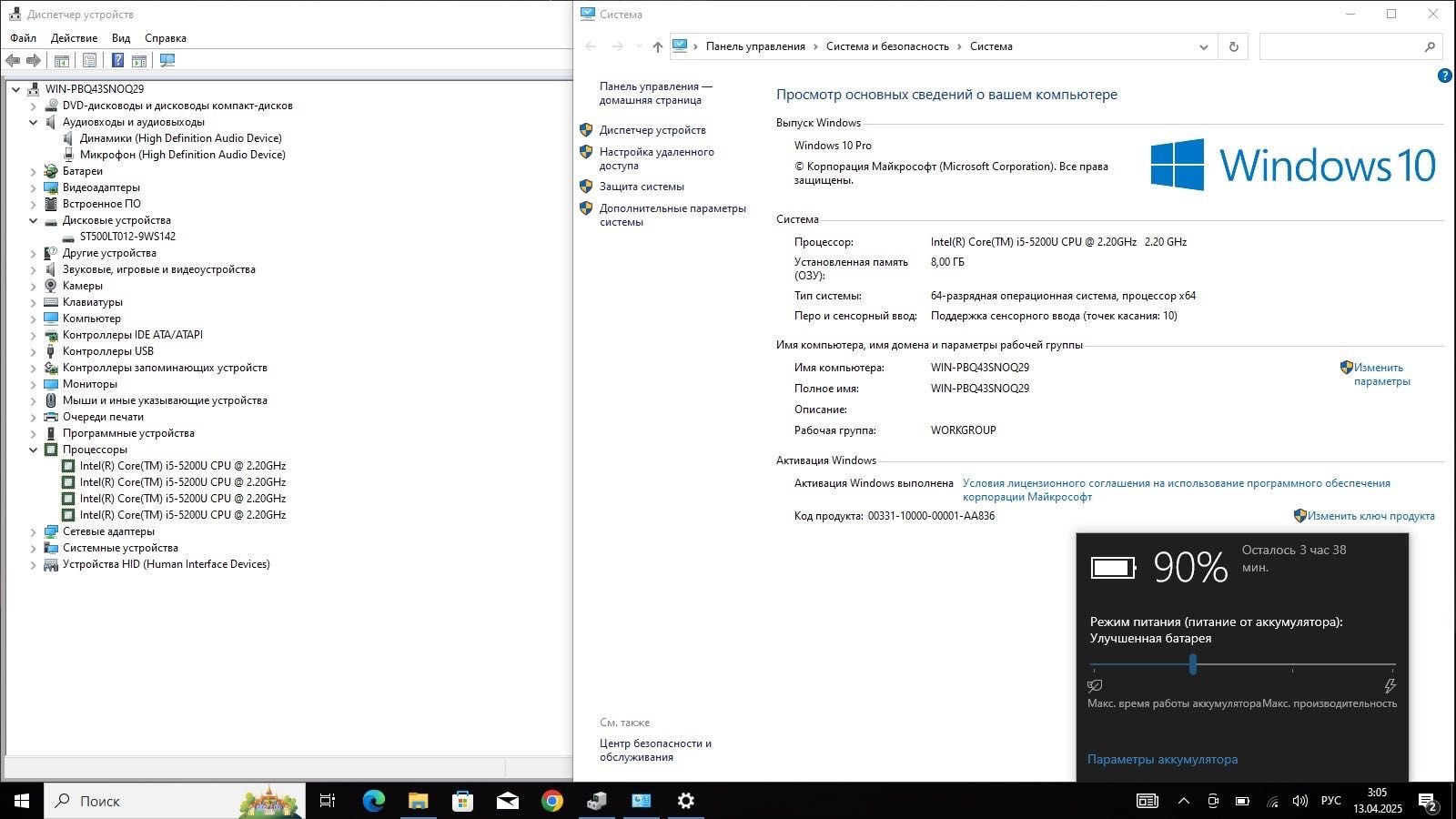Viewport: 1456px width, 819px height.
Task: Click Система и безопасность breadcrumb
Action: coord(887,46)
